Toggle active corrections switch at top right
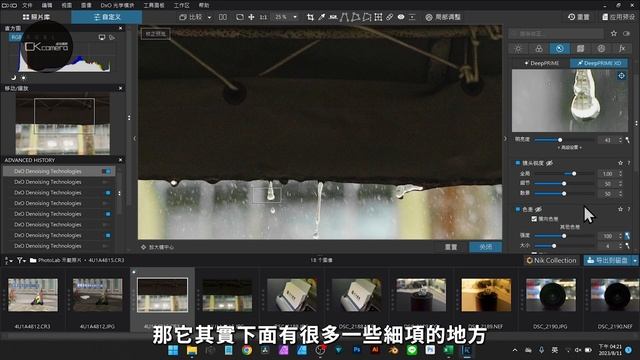640x360 pixels. click(627, 33)
